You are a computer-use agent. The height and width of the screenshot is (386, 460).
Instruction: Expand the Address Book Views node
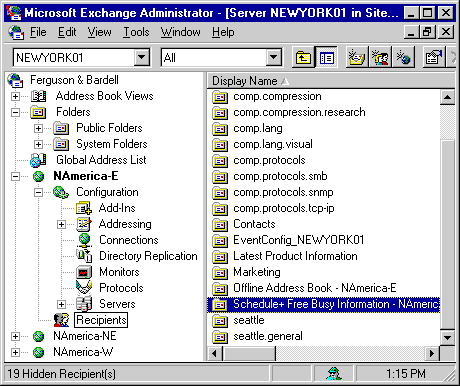[15, 97]
